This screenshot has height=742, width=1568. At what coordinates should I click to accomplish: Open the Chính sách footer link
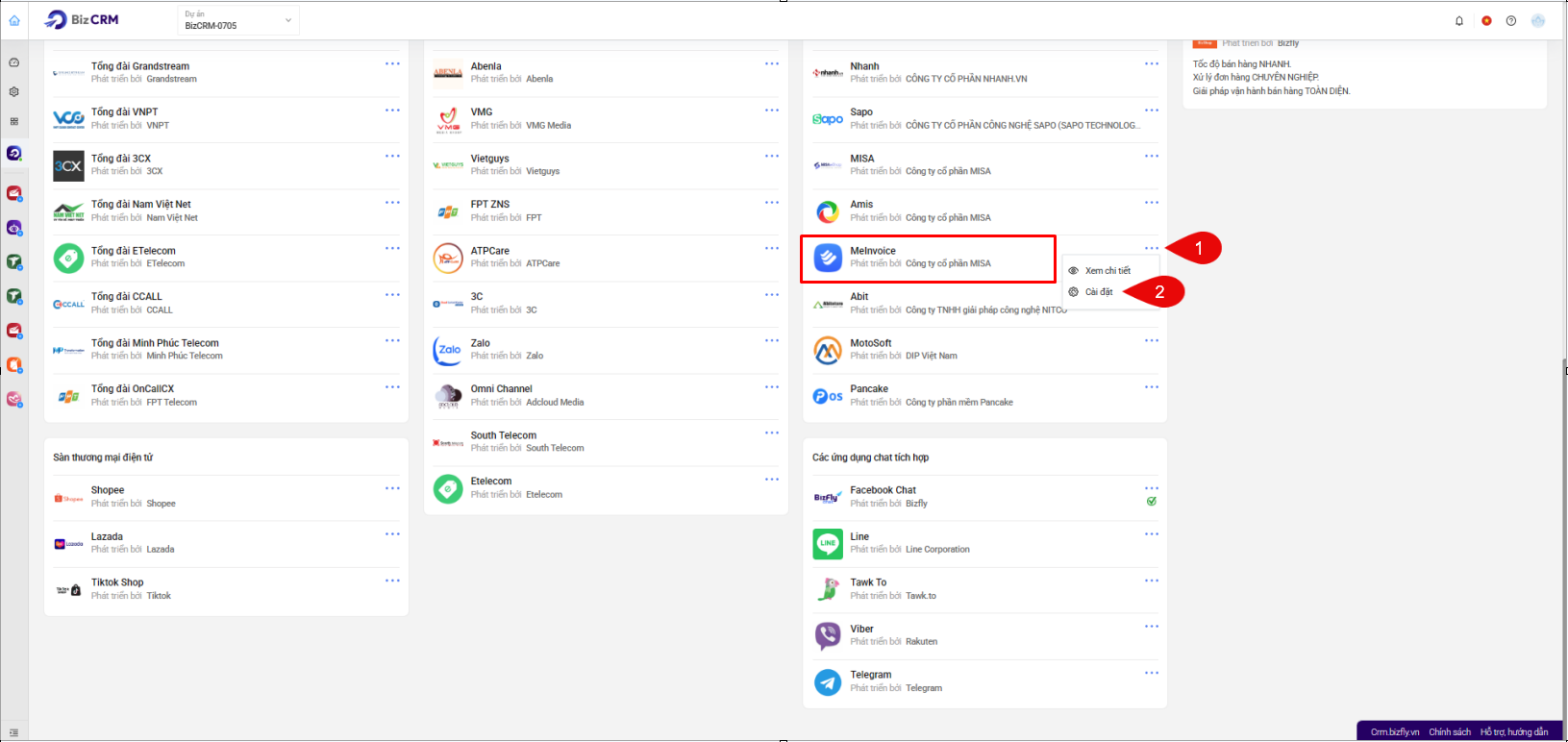click(x=1450, y=732)
